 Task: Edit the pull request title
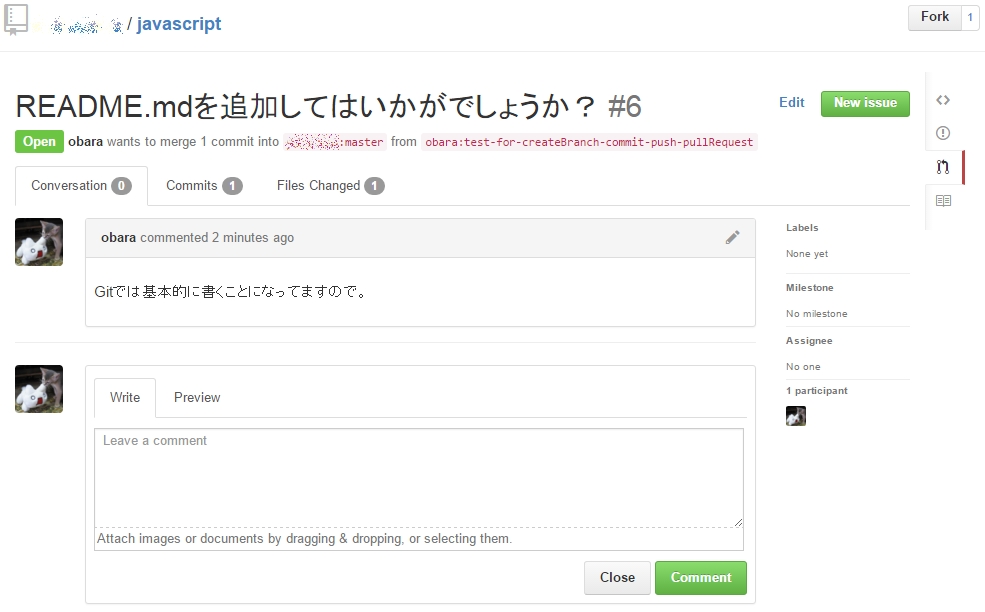(792, 103)
